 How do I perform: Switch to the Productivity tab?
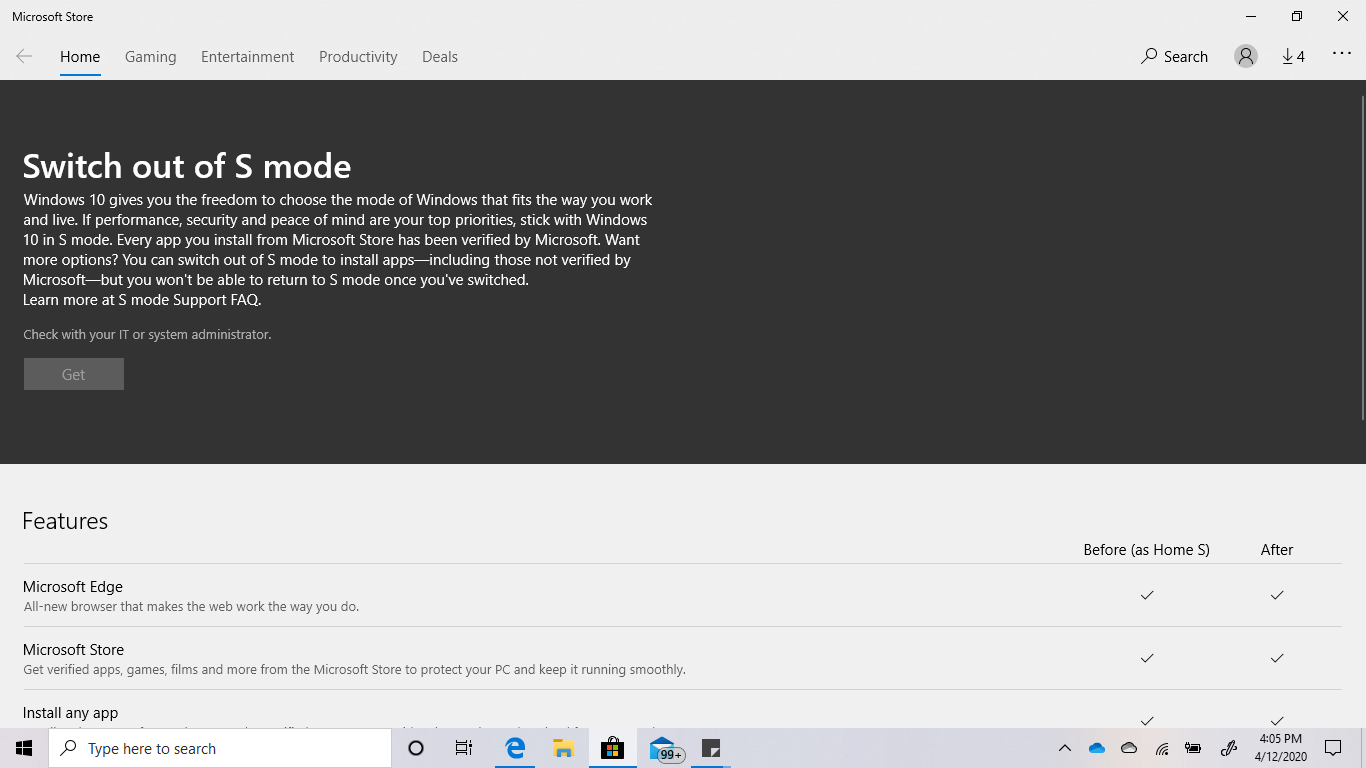358,57
